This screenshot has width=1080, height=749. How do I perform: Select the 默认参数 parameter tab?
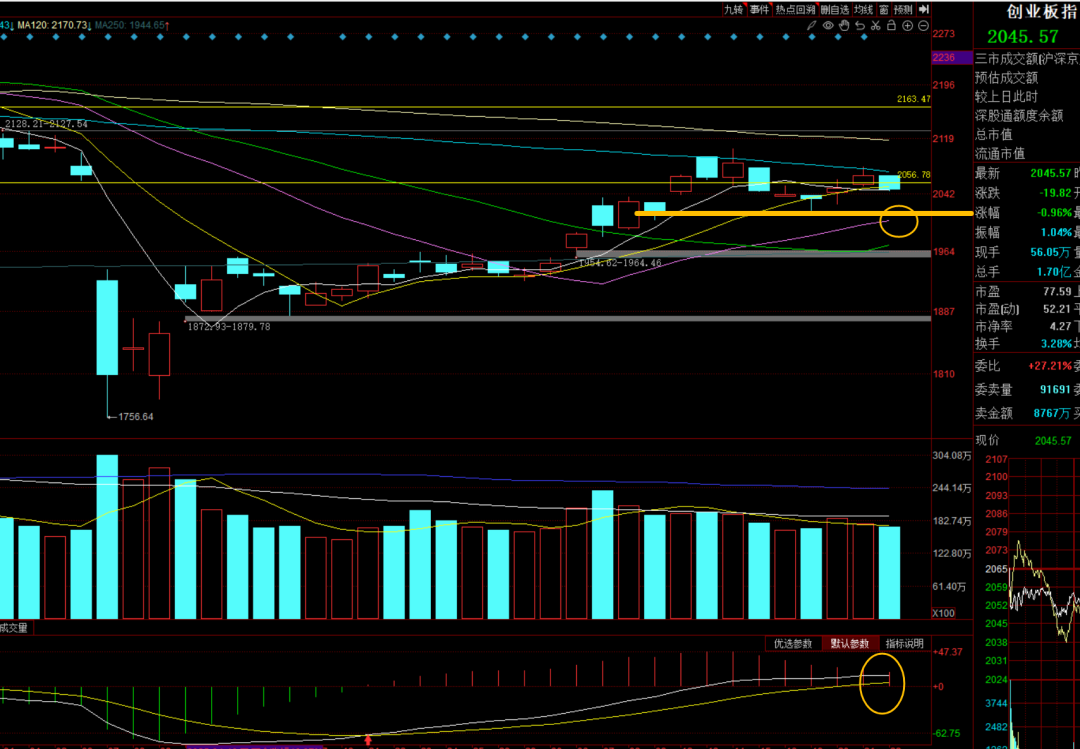[x=850, y=643]
